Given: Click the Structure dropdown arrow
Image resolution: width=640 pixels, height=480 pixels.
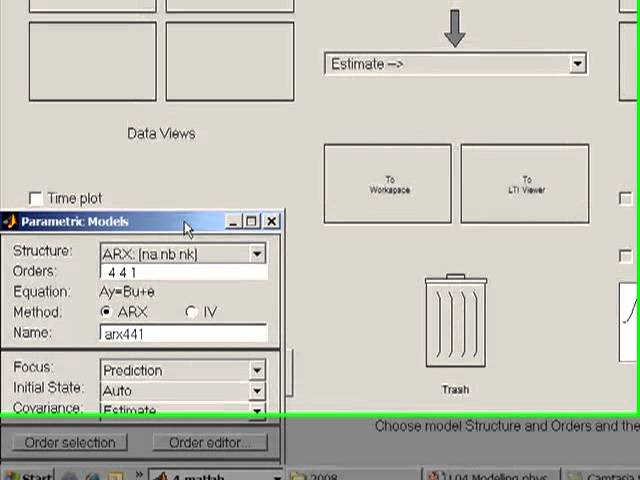Looking at the screenshot, I should tap(257, 254).
